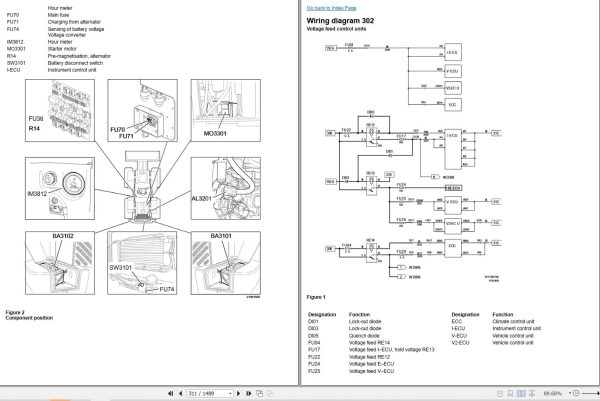Go to the previous page

click(180, 393)
